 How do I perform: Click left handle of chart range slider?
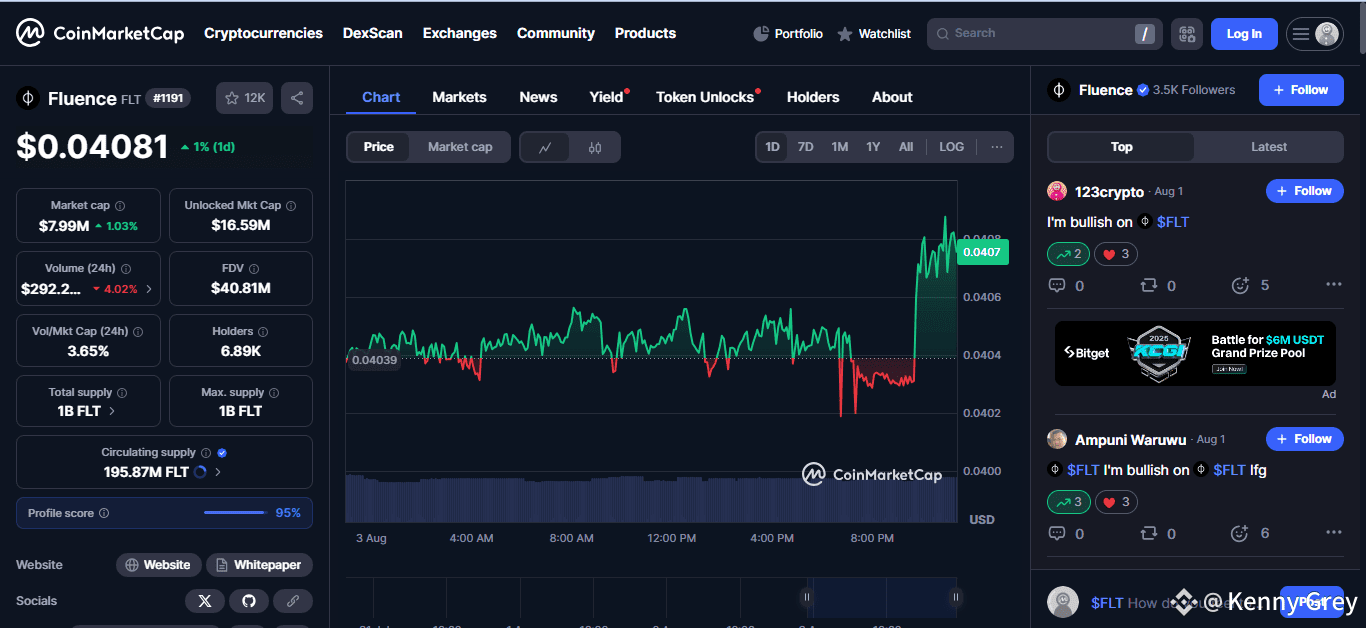click(806, 597)
